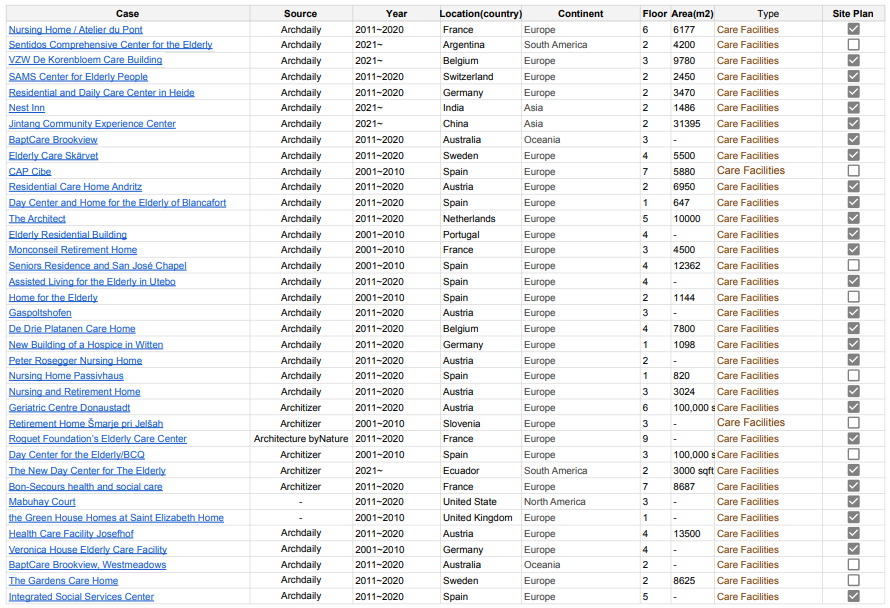
Task: Select the 'North America' continent cell
Action: point(581,502)
